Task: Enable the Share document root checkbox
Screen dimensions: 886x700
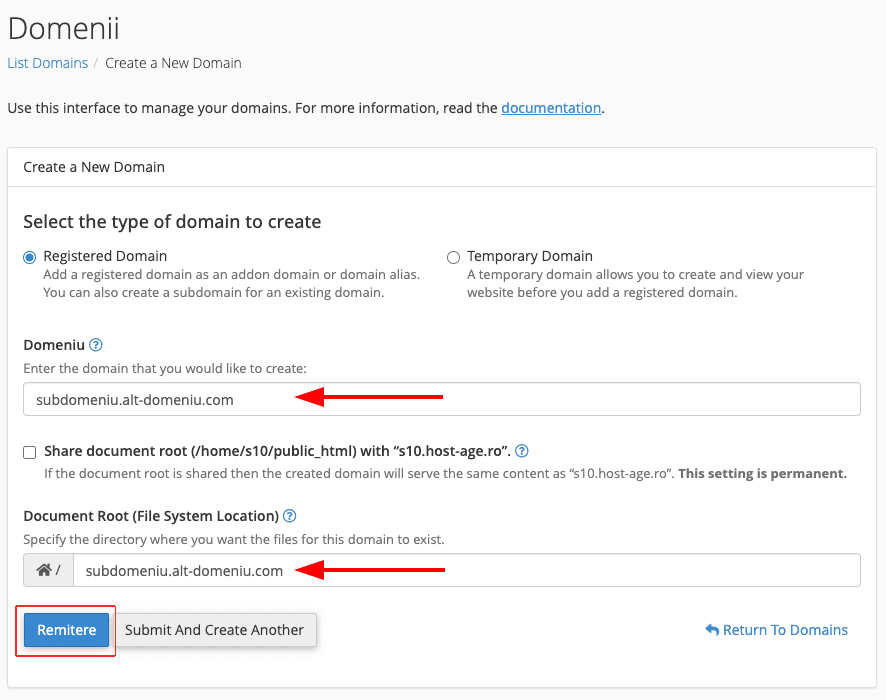Action: [30, 452]
